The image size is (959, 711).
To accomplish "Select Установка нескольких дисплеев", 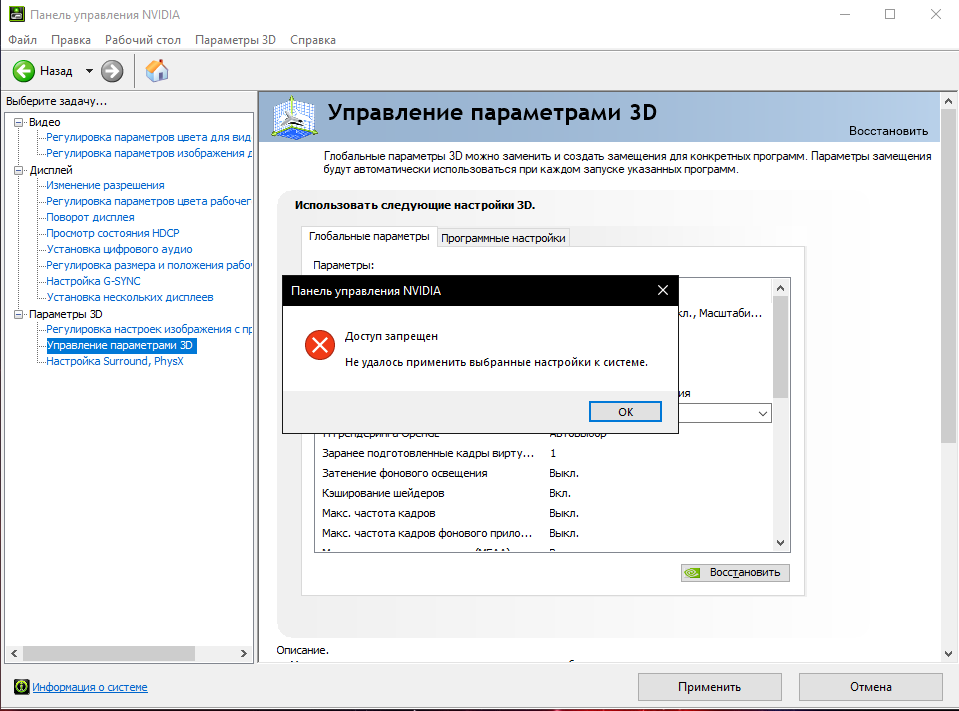I will [x=130, y=297].
